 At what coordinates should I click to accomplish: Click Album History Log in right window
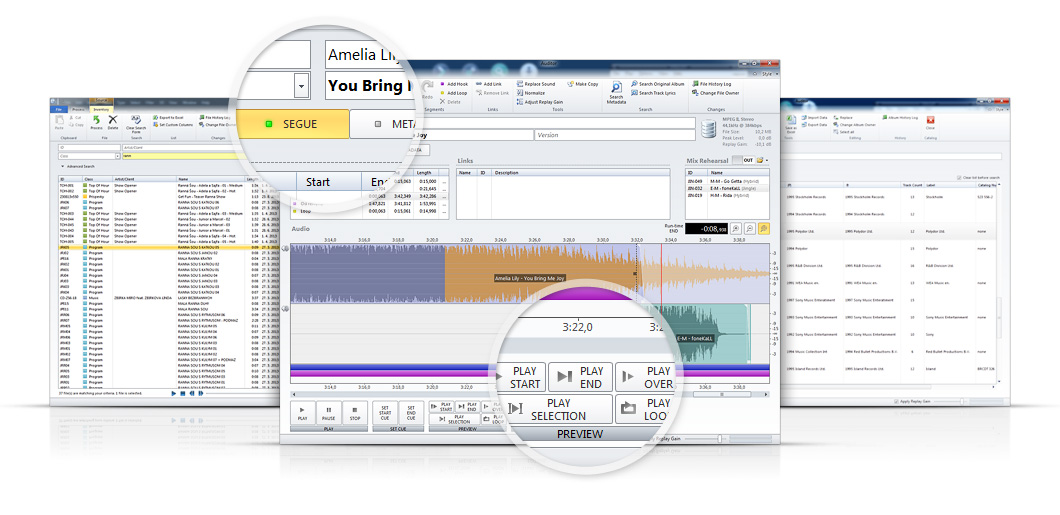click(x=900, y=118)
